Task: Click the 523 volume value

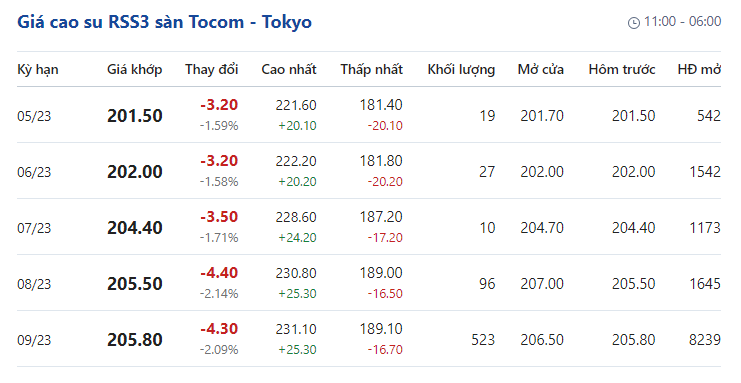Action: (483, 340)
